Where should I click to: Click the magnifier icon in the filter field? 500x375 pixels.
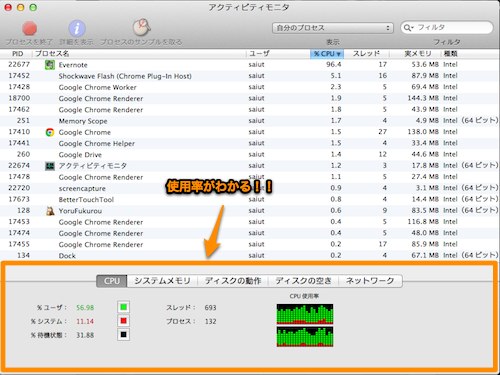click(x=408, y=28)
